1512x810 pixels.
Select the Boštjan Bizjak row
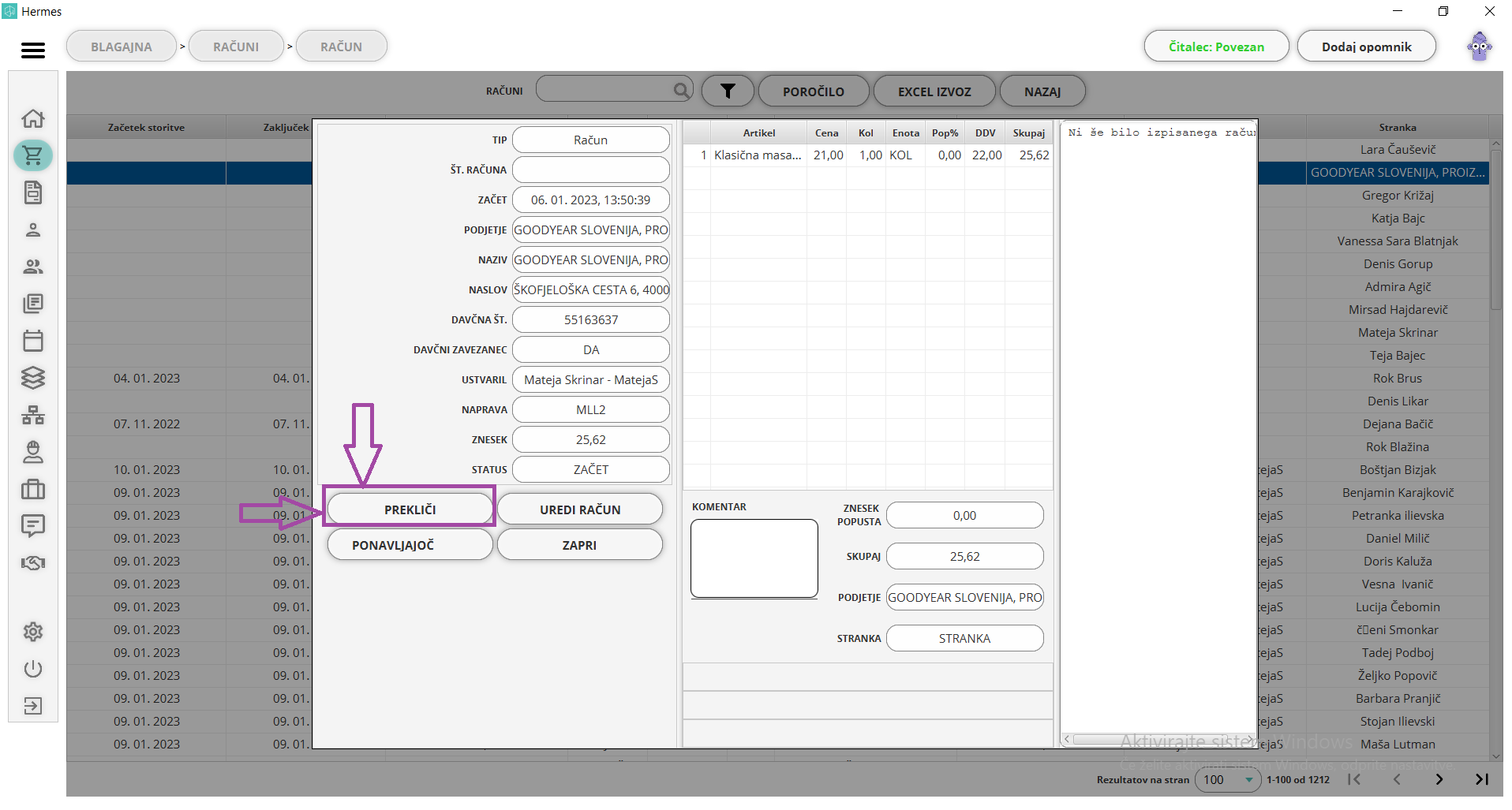[x=1398, y=469]
